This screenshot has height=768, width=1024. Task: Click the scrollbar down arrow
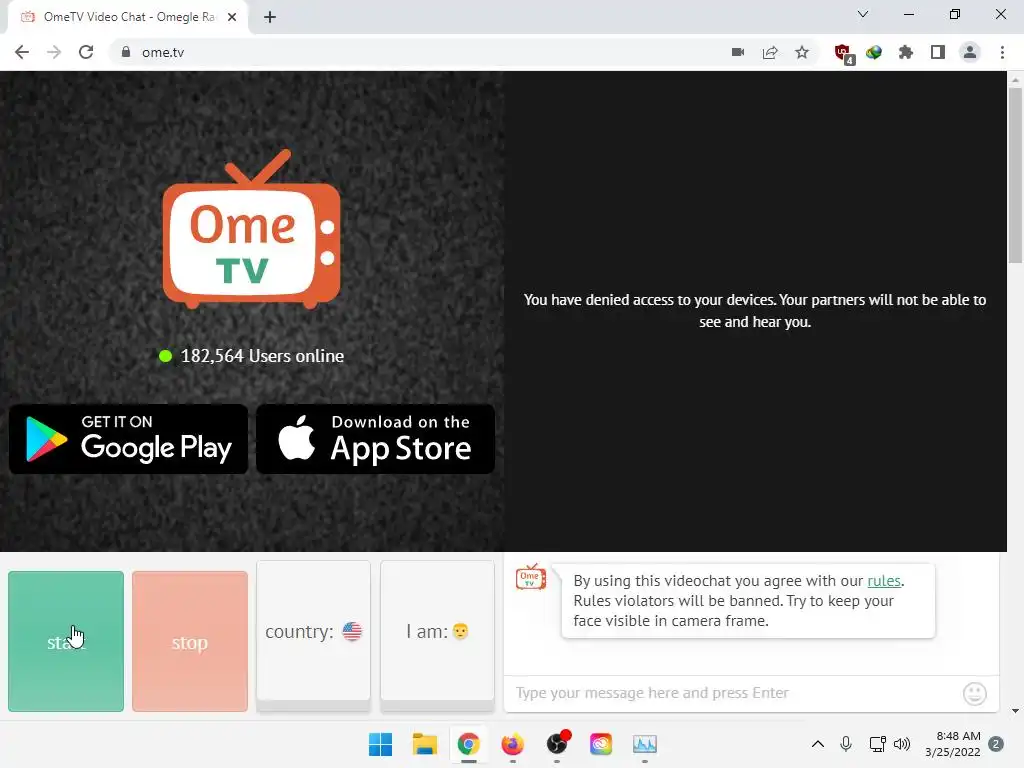click(x=1015, y=711)
